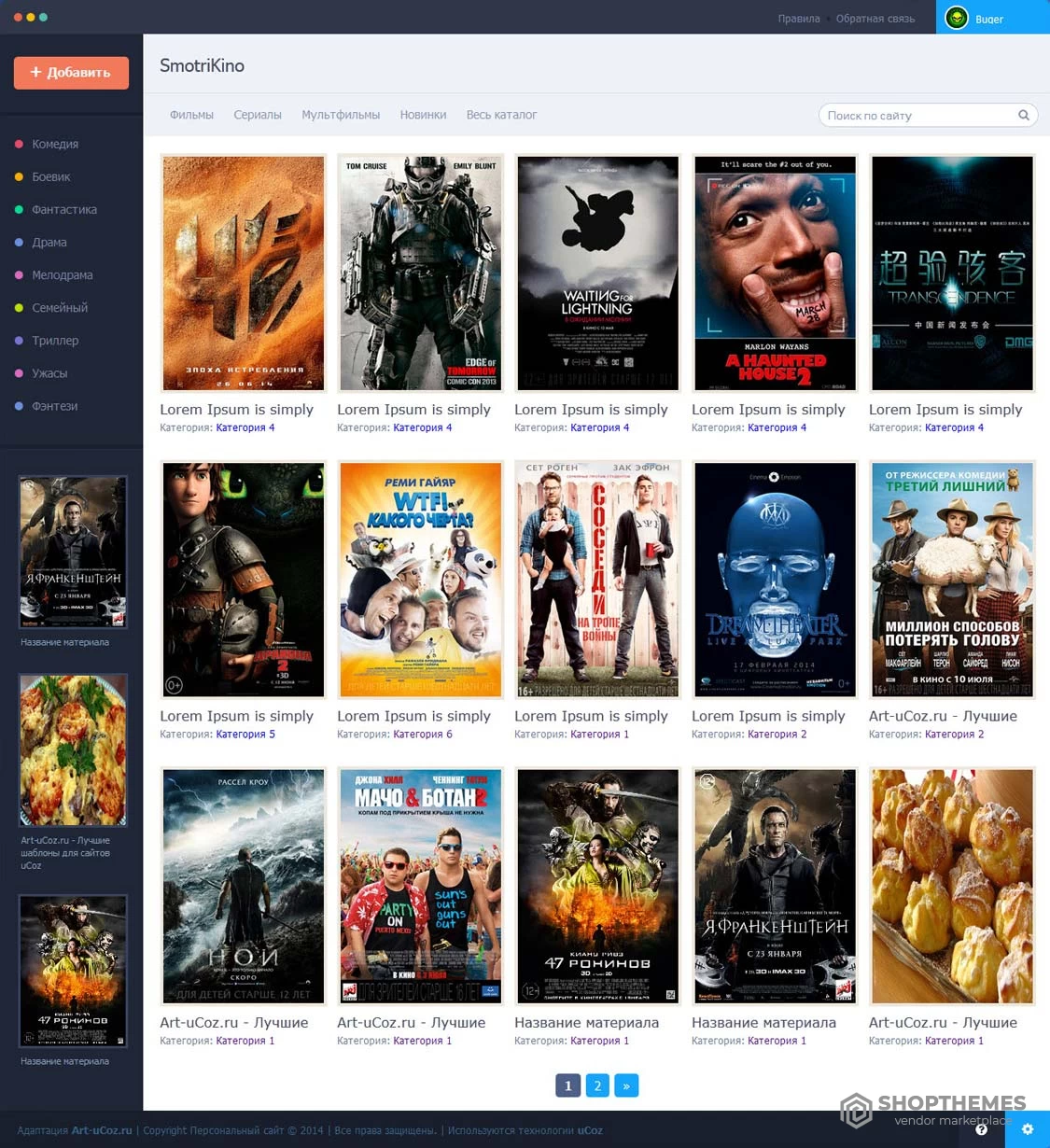Open sidebar 47 ронинов thumbnail
Screen dimensions: 1050x1148
tap(74, 971)
